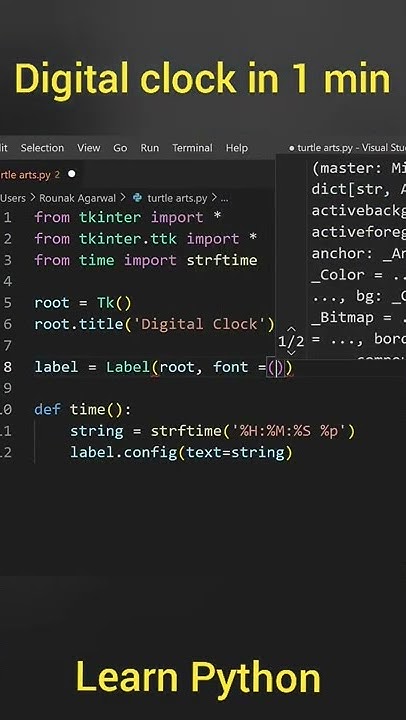Click 'tkinter.ttk' on line 2
Image resolution: width=406 pixels, height=720 pixels.
128,239
